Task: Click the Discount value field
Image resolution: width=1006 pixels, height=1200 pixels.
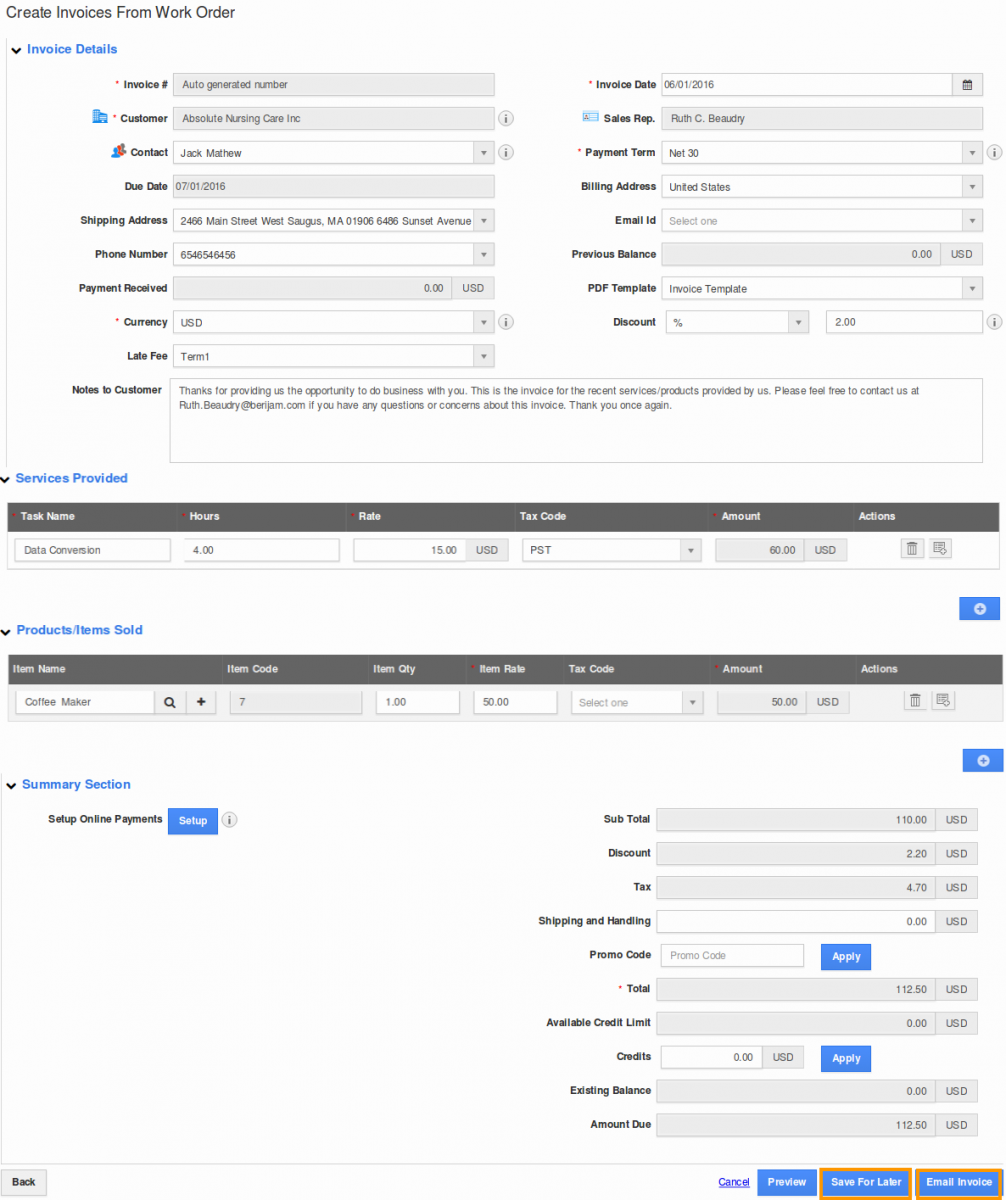Action: (x=905, y=323)
